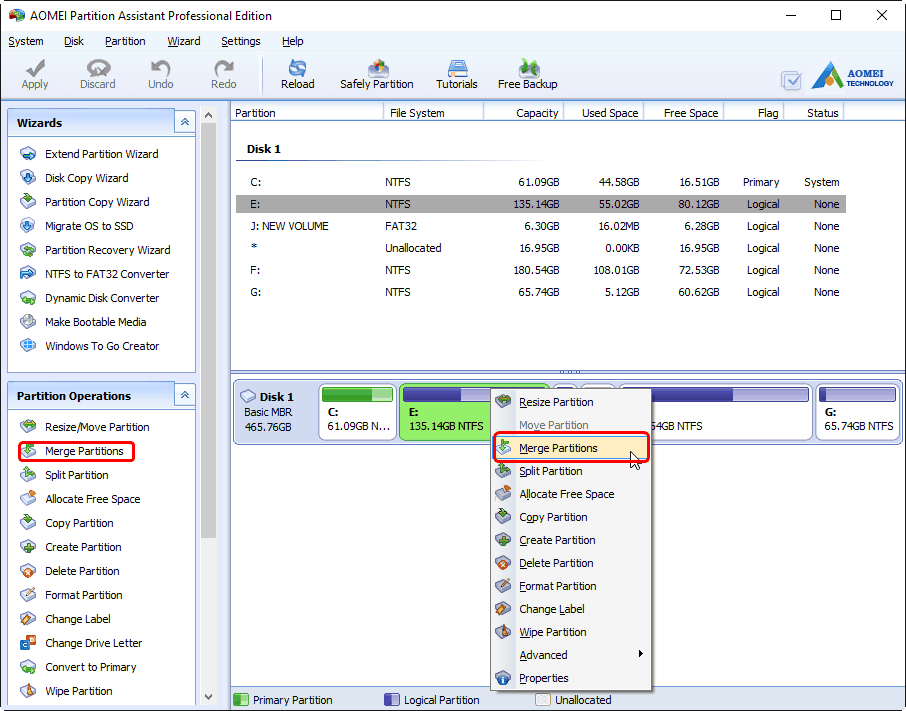Image resolution: width=906 pixels, height=711 pixels.
Task: Open the System menu
Action: pos(26,42)
